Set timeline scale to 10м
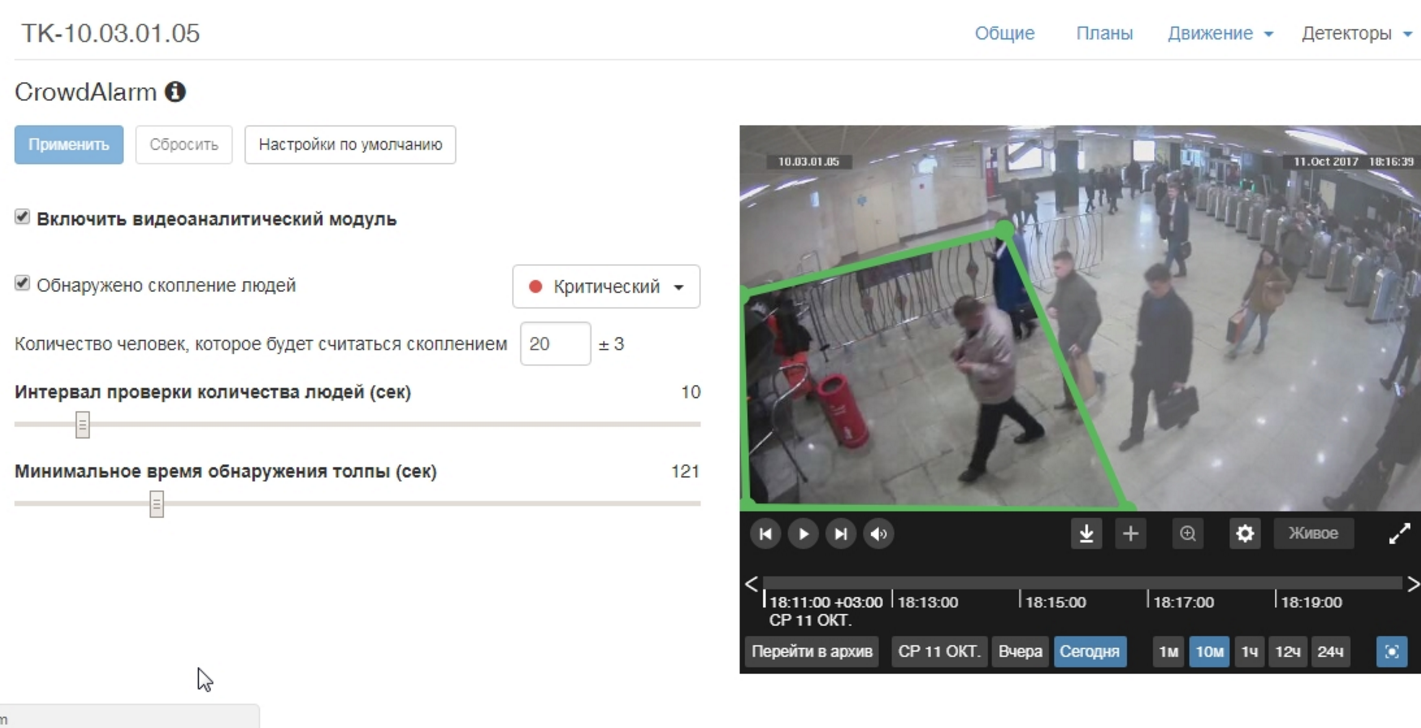 tap(1209, 652)
